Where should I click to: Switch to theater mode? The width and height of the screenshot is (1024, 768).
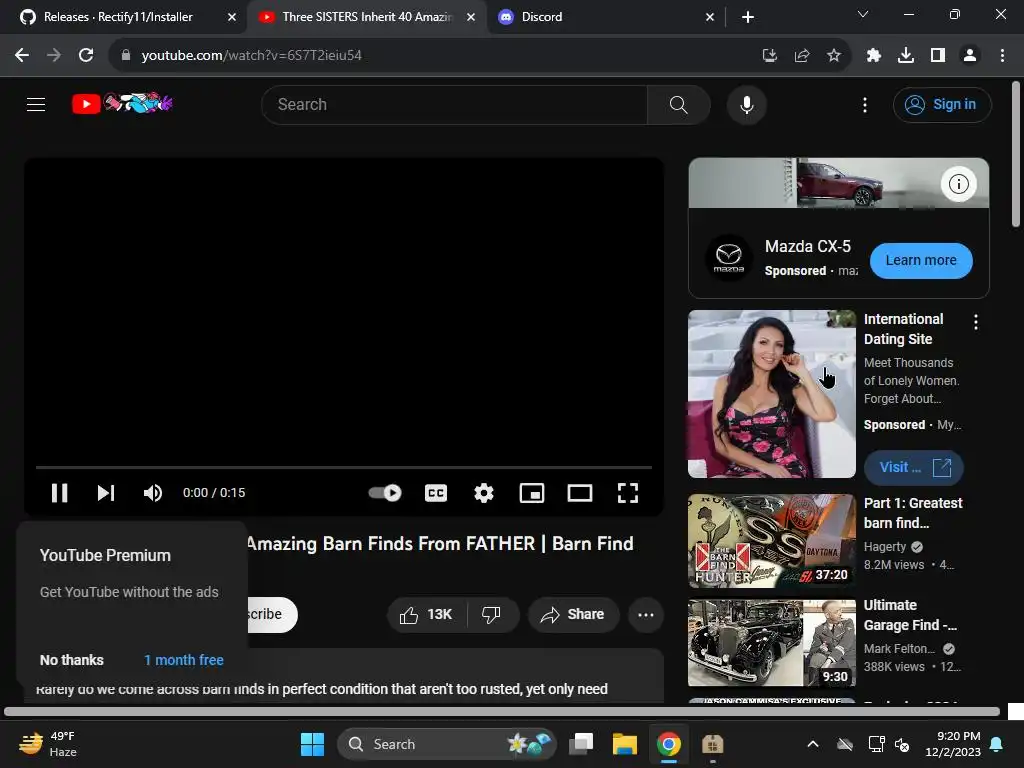click(x=580, y=493)
